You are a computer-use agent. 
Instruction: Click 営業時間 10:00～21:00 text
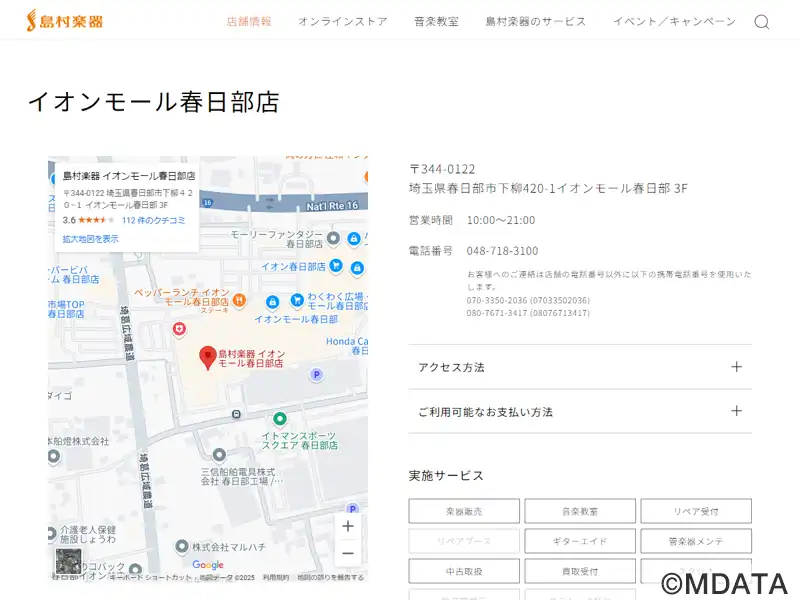(x=472, y=220)
